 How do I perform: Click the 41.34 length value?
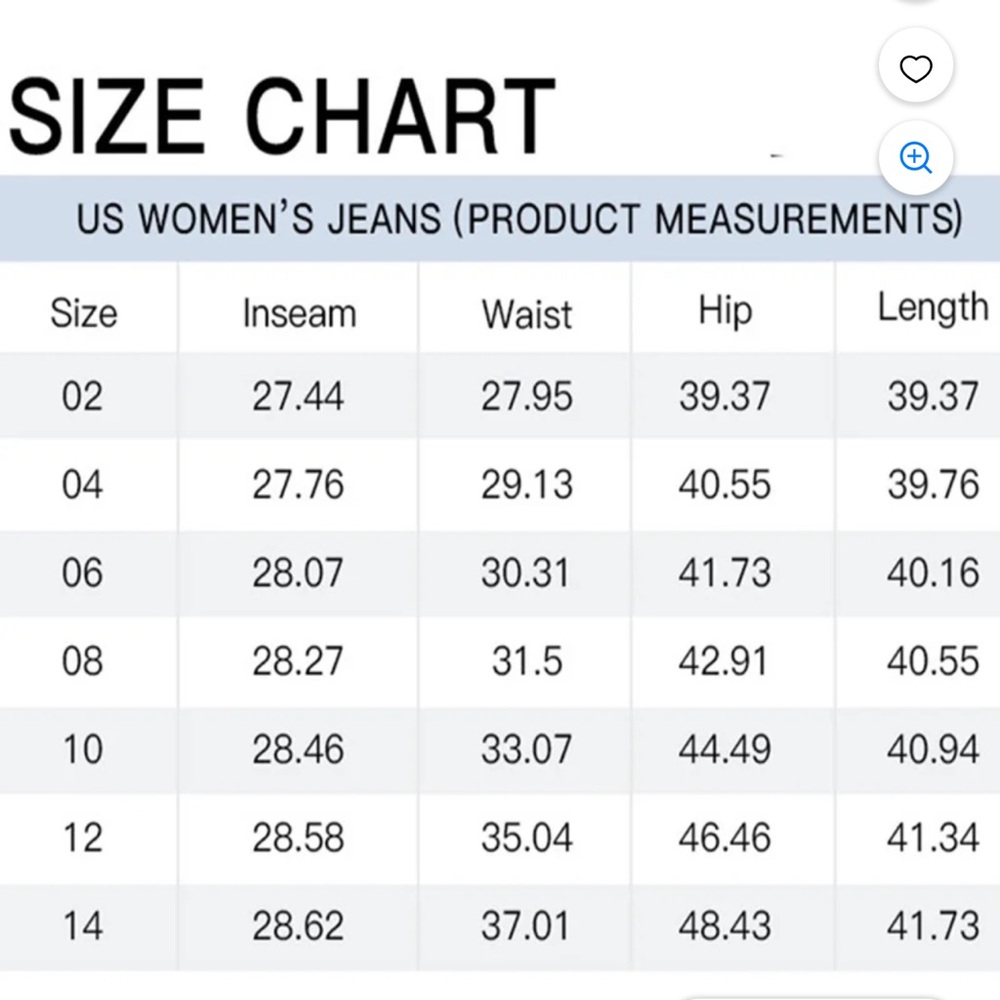(x=932, y=837)
